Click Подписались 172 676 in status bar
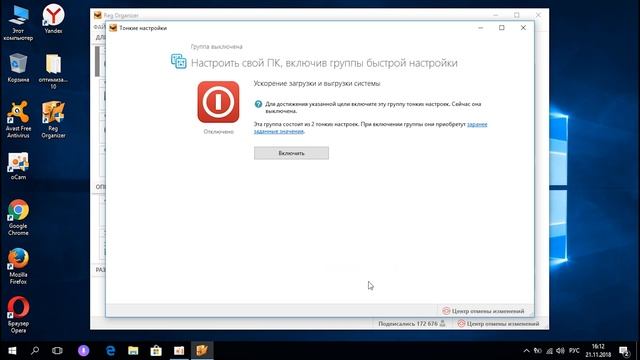The image size is (640, 360). [x=411, y=324]
